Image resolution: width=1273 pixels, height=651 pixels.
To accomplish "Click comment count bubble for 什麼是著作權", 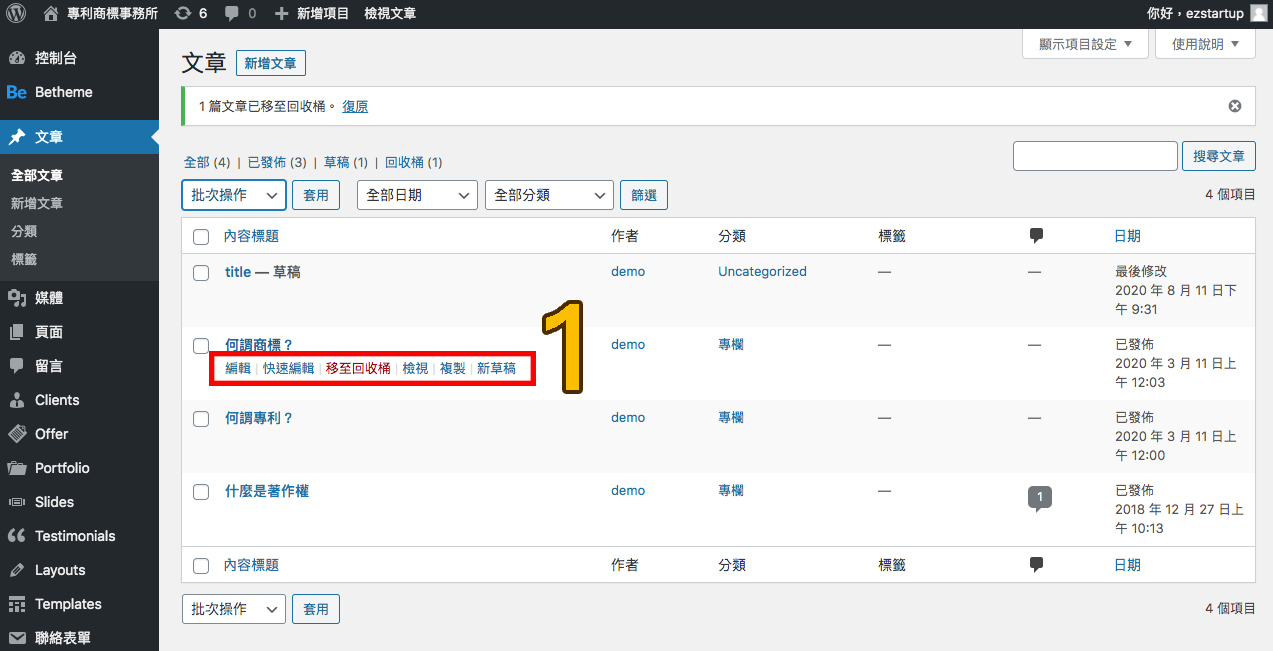I will 1040,497.
